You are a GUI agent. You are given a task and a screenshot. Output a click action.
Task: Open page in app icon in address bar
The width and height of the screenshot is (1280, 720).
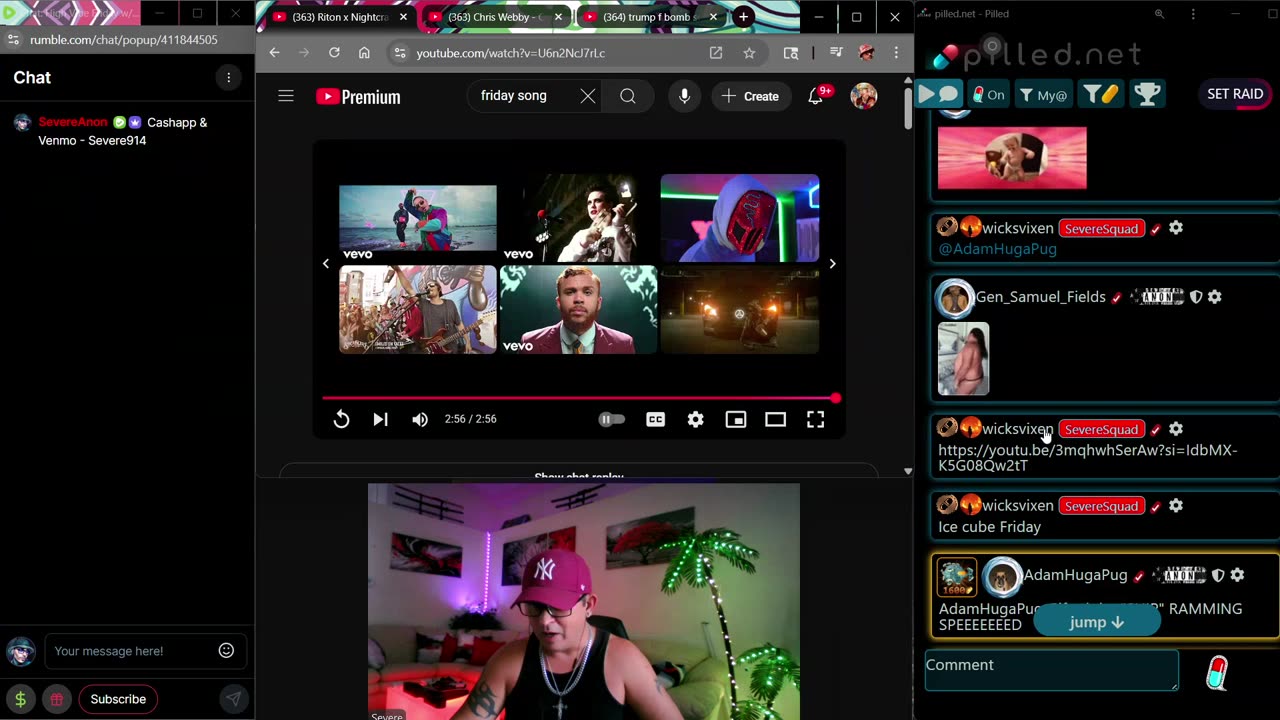[716, 53]
